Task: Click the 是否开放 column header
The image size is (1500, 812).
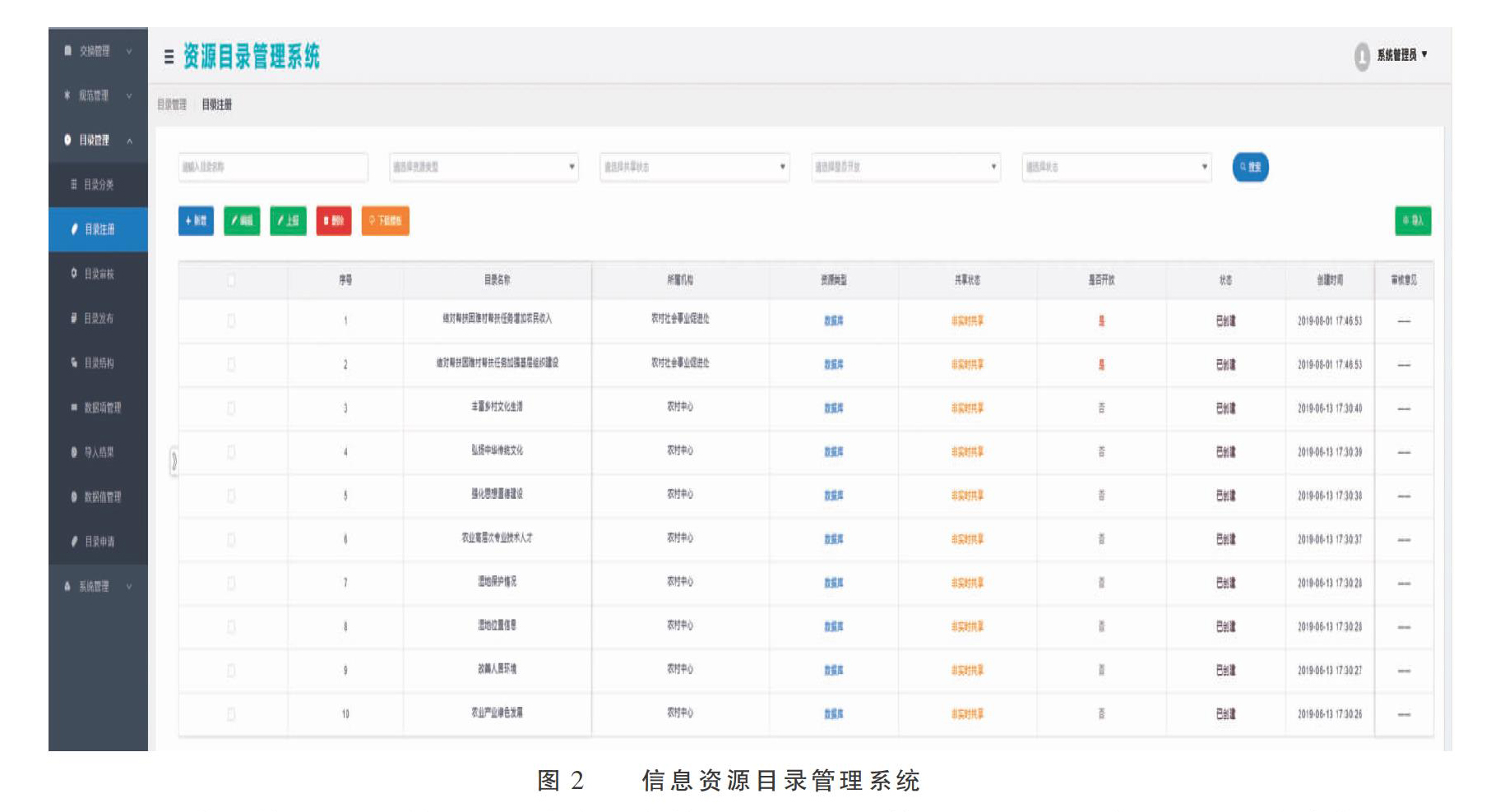Action: [x=1101, y=280]
